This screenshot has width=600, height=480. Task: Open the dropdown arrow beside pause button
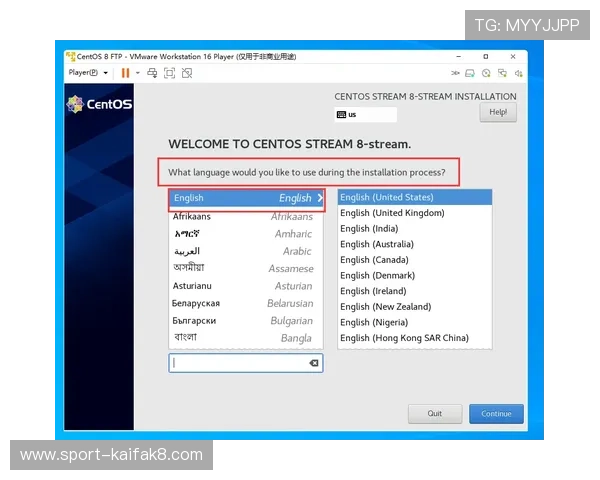point(137,73)
